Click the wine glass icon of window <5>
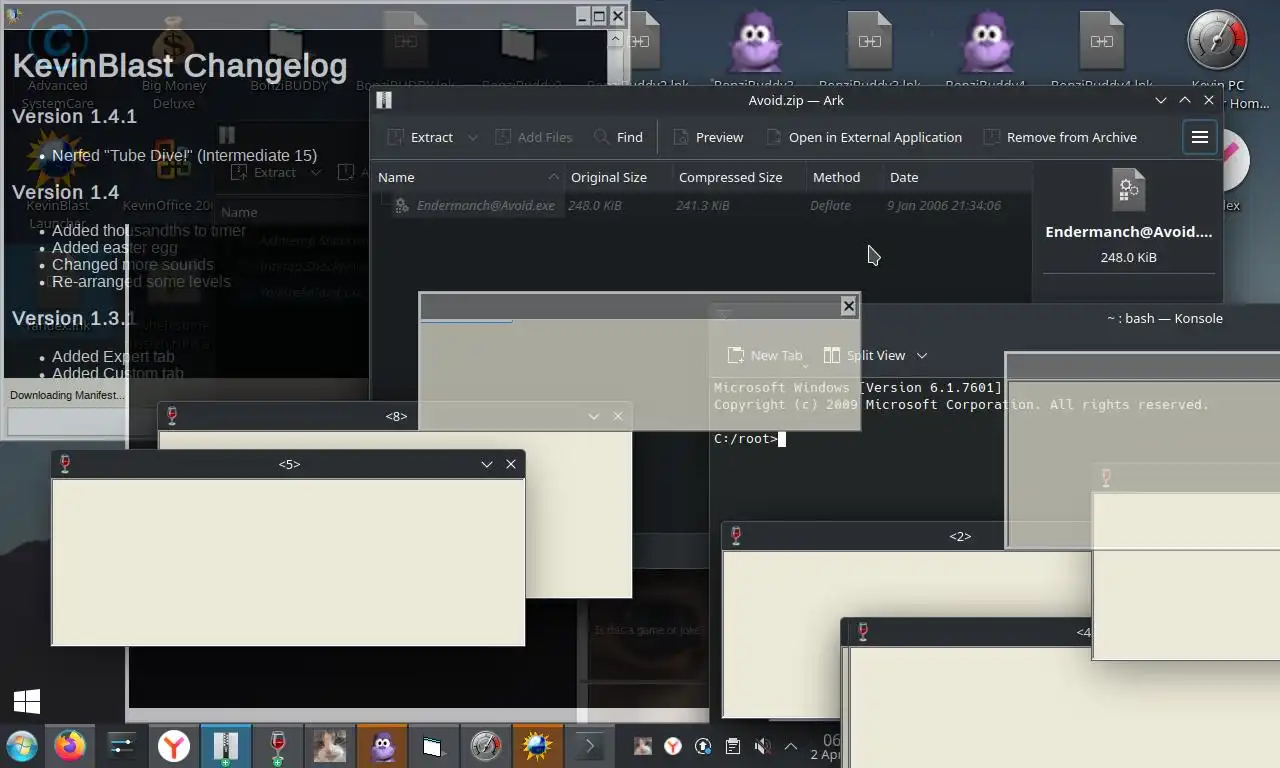The image size is (1280, 768). [x=66, y=464]
